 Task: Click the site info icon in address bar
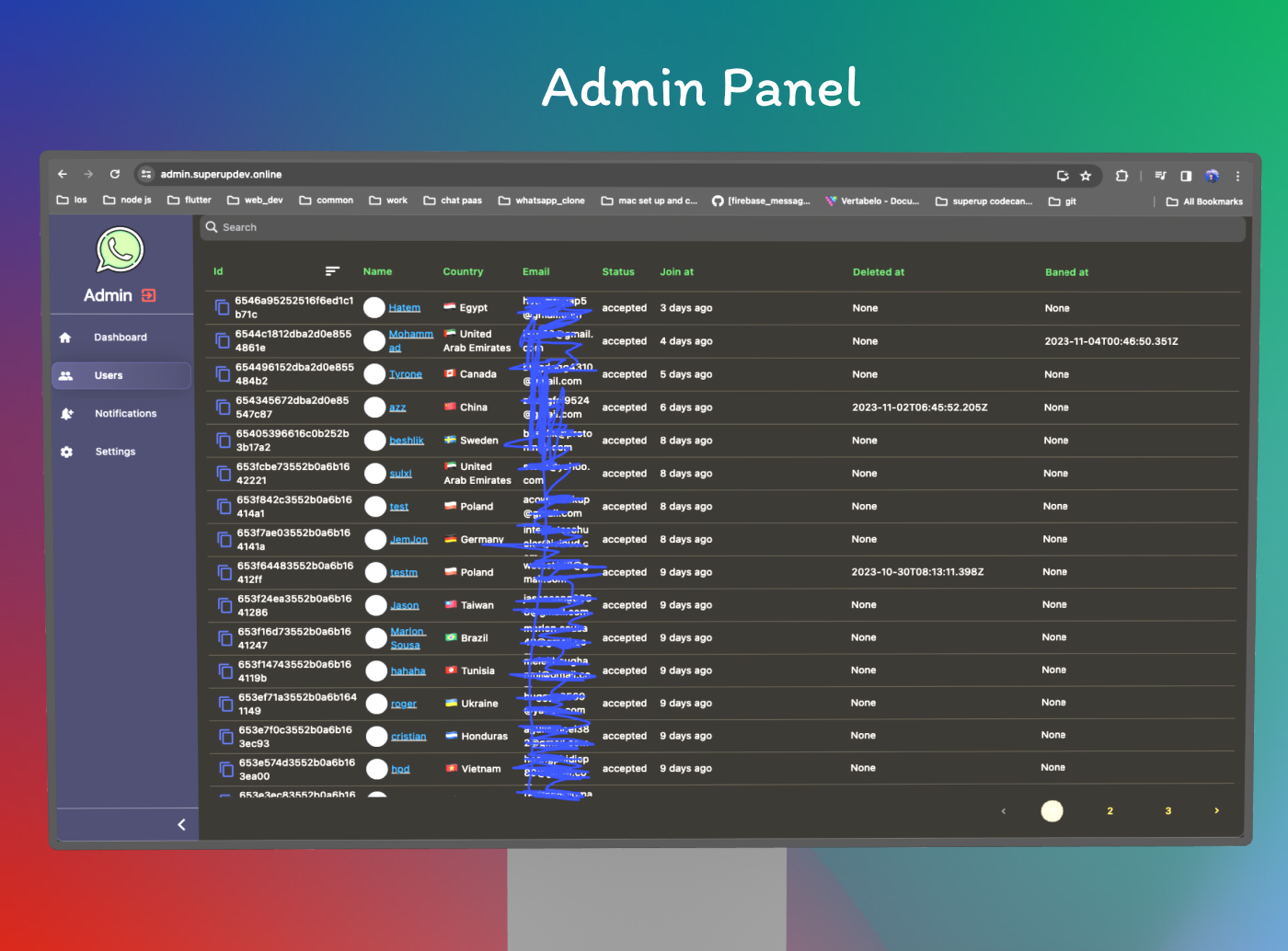pyautogui.click(x=146, y=174)
